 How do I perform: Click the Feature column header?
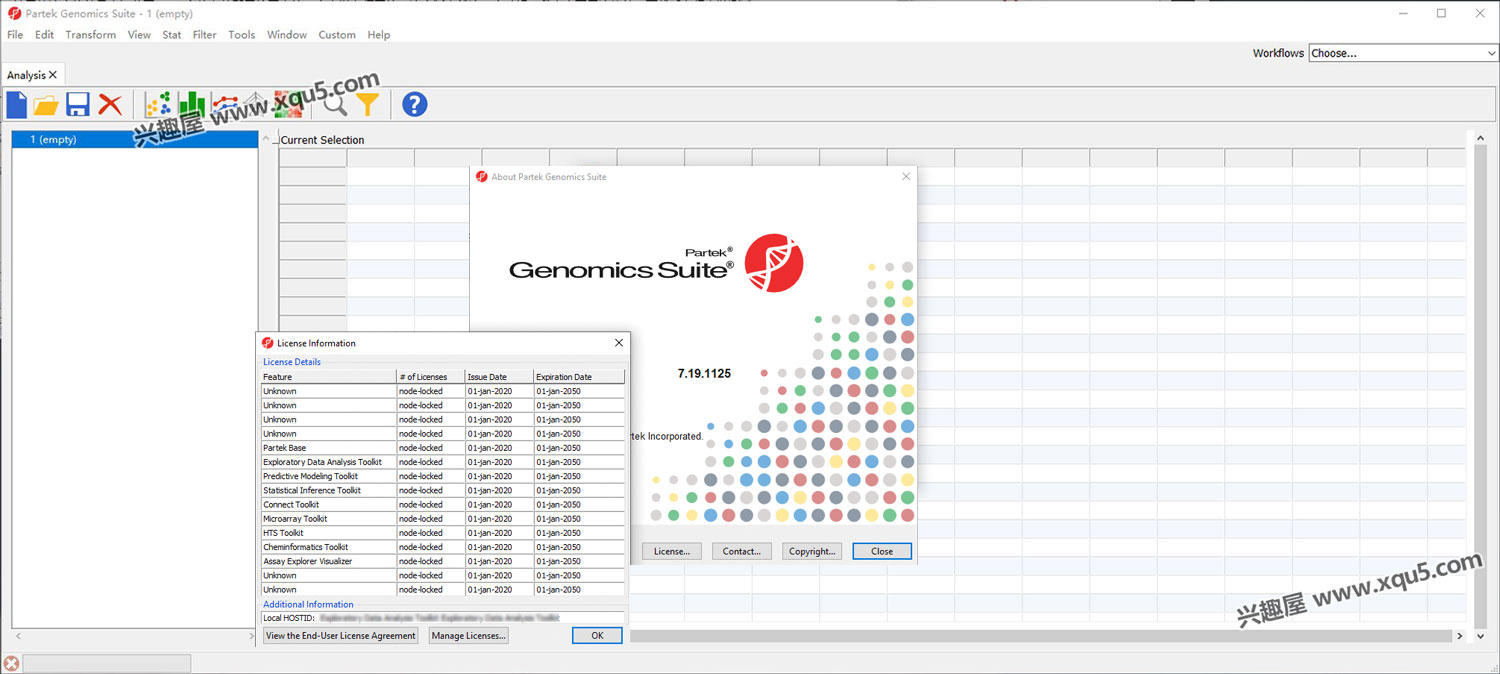point(329,377)
